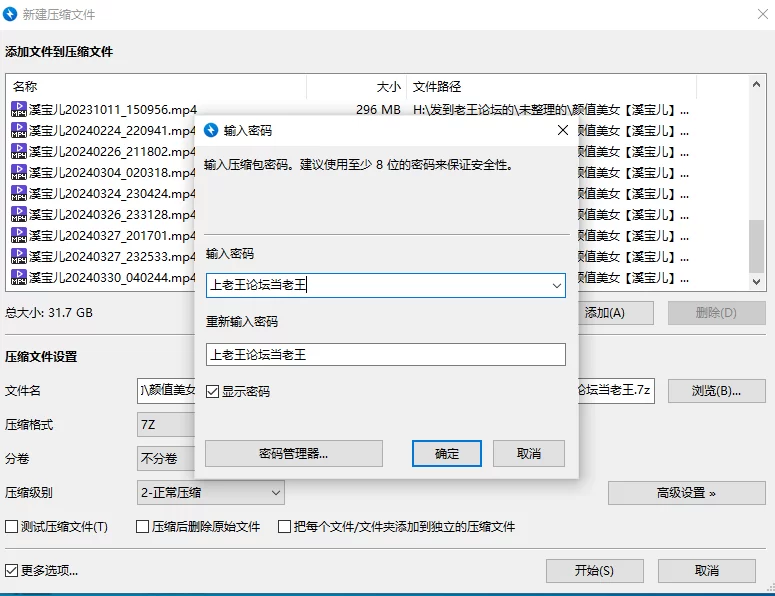Enable 压缩后删除原始文件 checkbox
The height and width of the screenshot is (596, 775).
tap(142, 527)
